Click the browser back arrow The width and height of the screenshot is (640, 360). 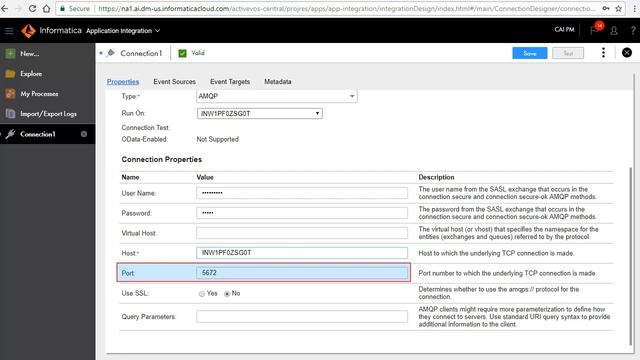point(4,8)
